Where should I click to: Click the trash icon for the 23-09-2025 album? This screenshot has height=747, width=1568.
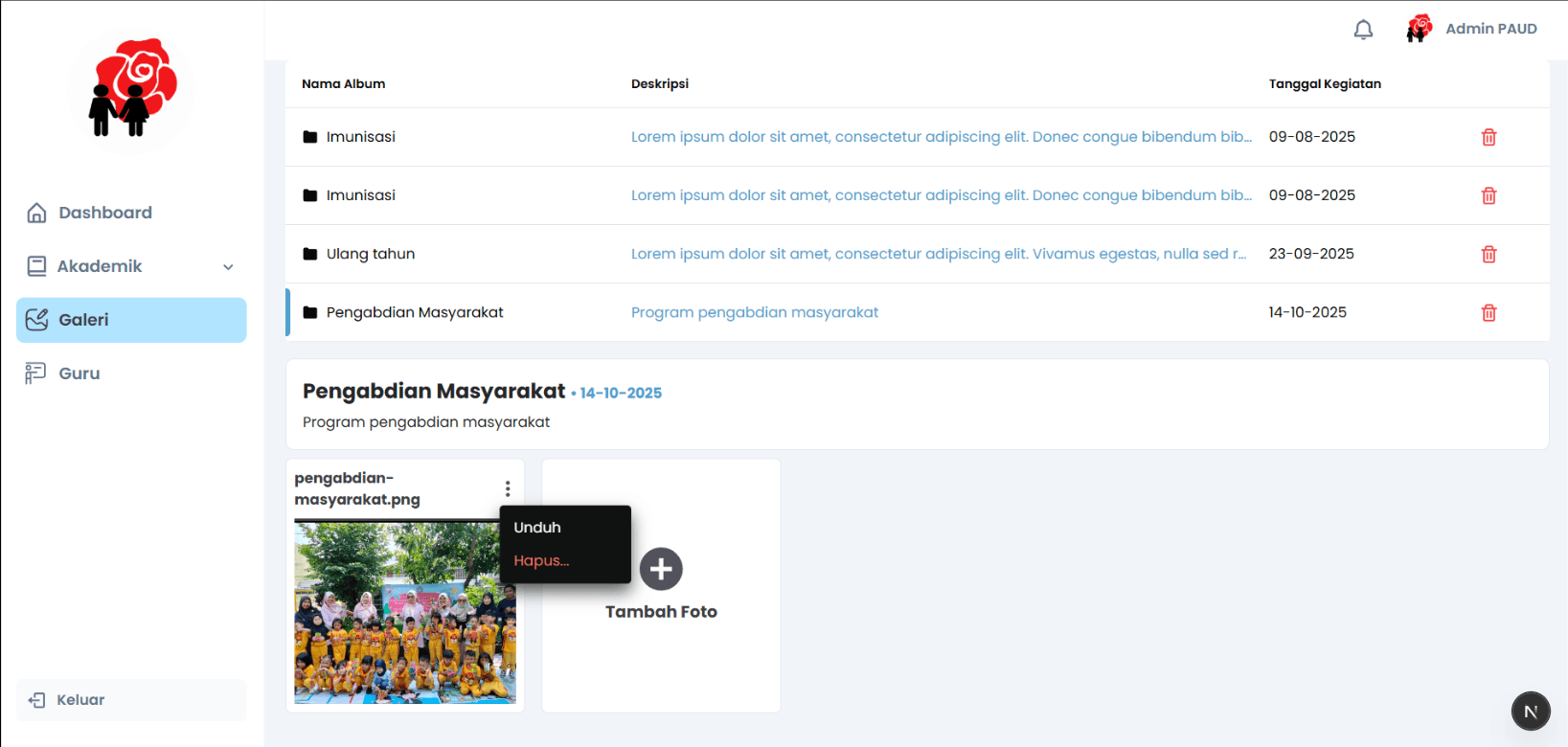click(x=1488, y=254)
